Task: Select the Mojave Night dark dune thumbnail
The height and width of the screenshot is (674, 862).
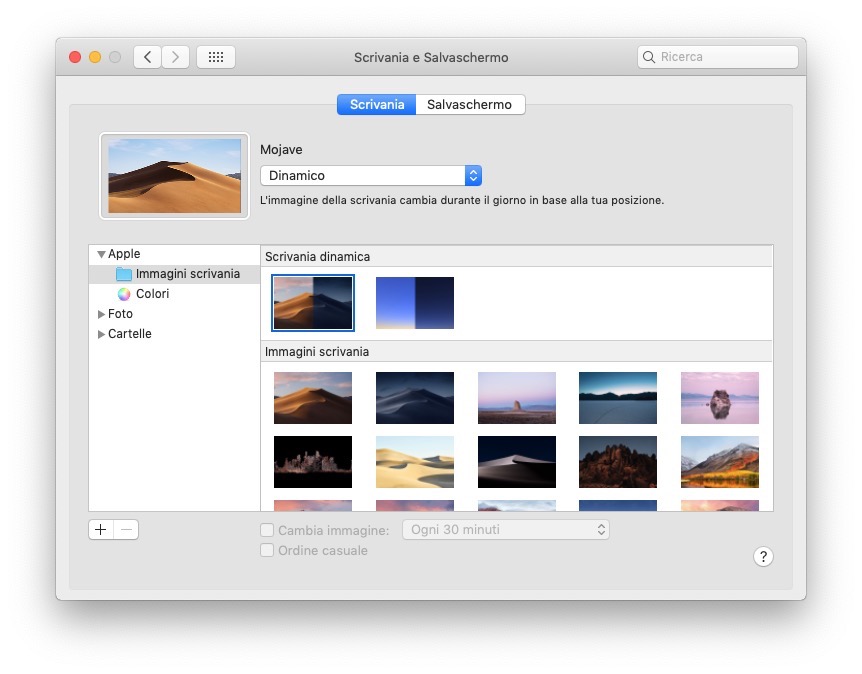Action: [x=414, y=398]
